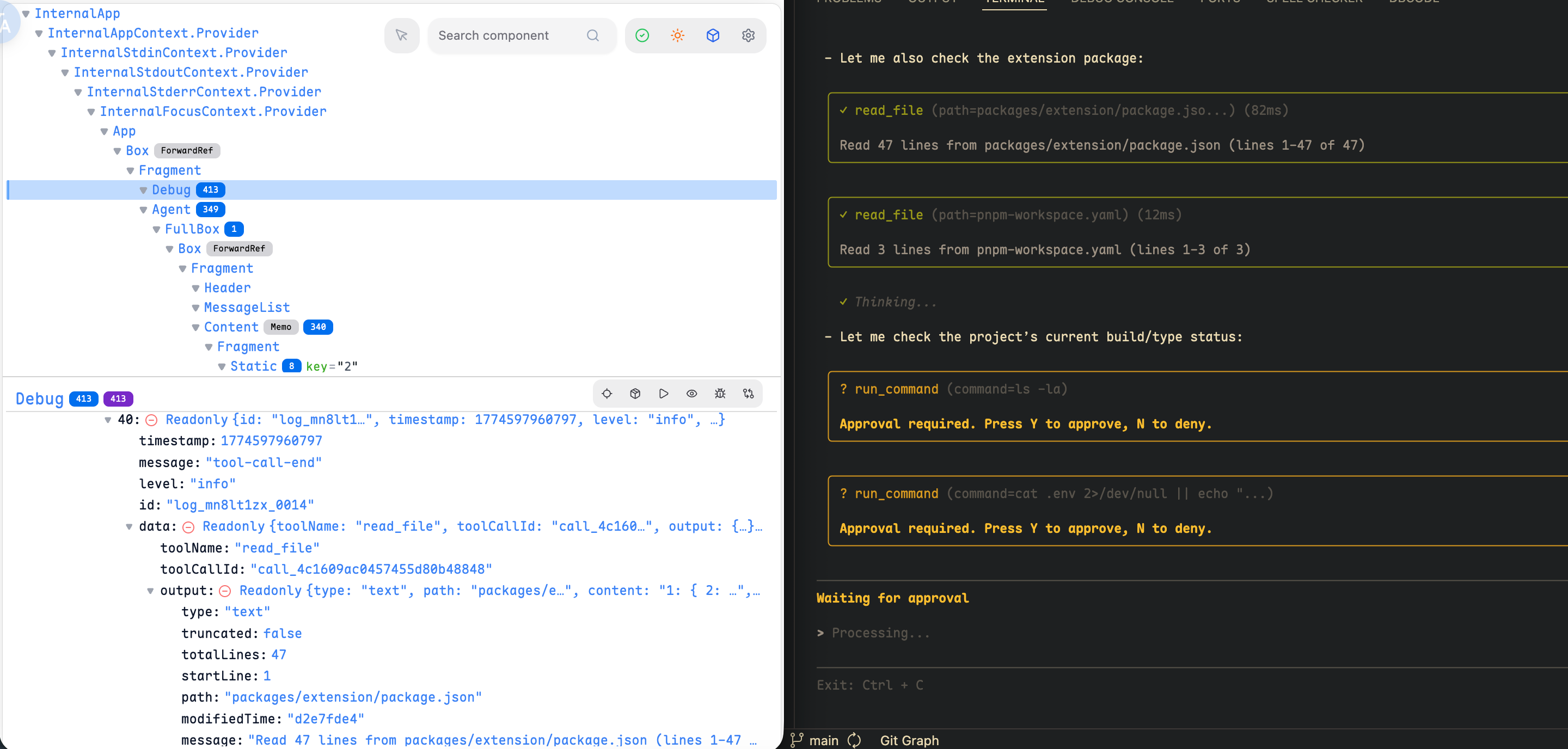1568x749 pixels.
Task: Click the crosshair locate icon in inspector toolbar
Action: 607,394
